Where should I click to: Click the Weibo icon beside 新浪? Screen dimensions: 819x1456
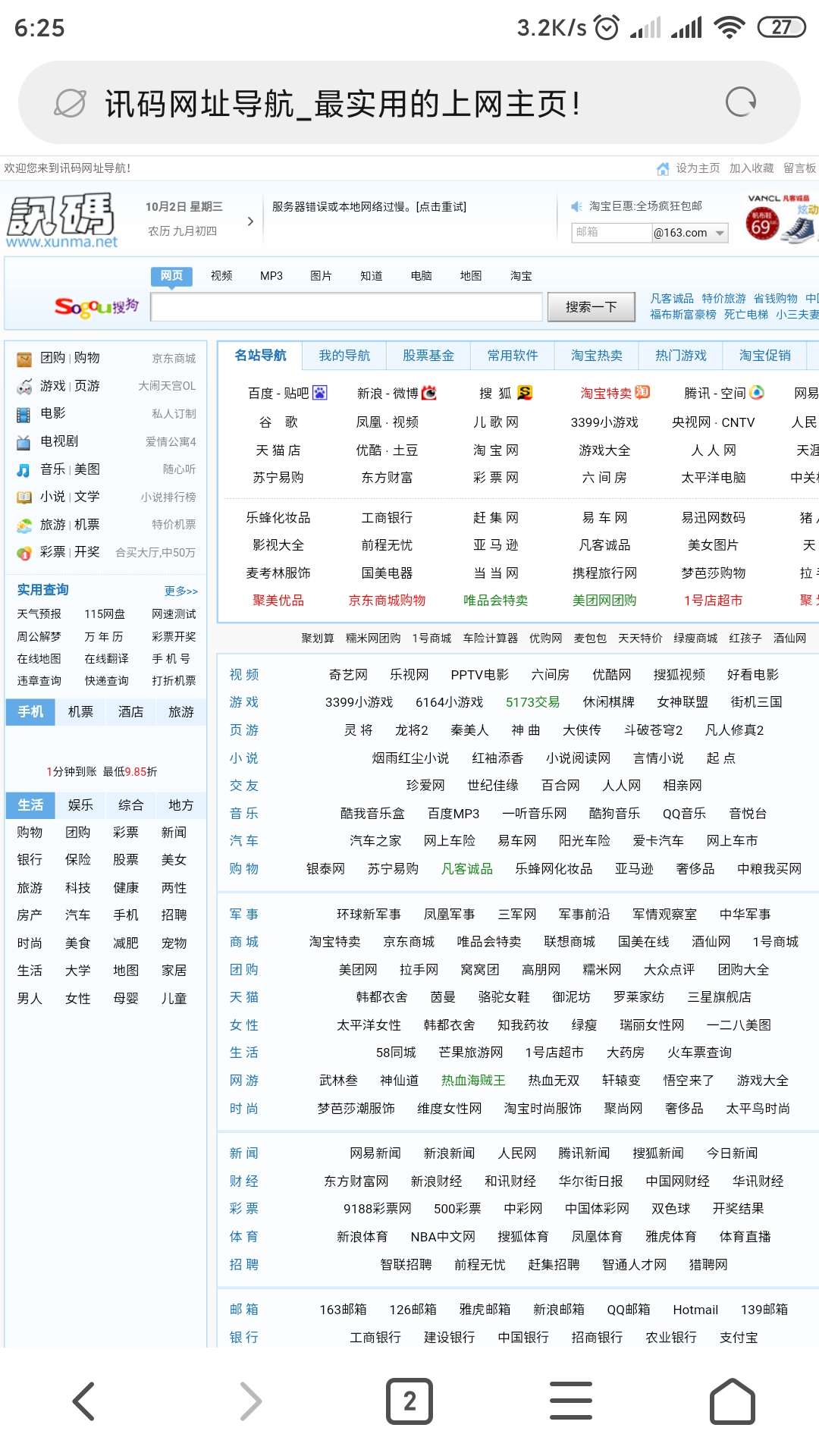429,393
